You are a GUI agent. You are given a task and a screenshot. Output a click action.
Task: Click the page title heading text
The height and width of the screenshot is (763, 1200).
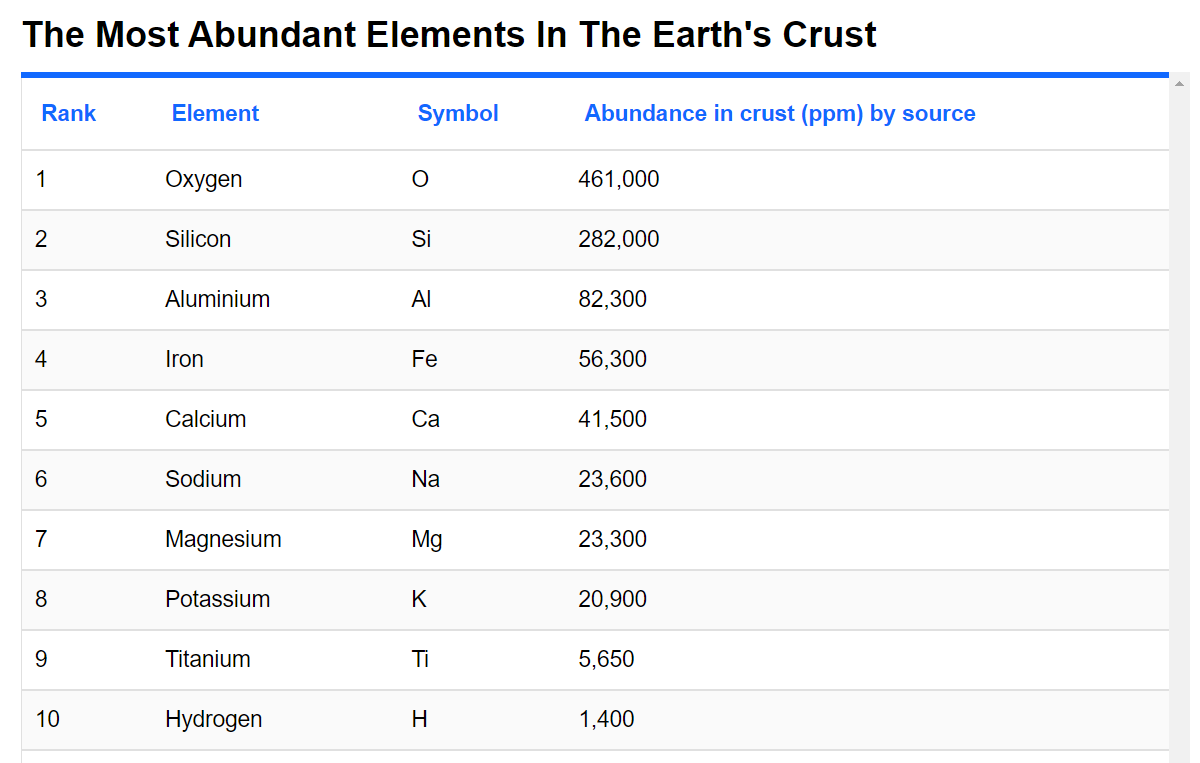click(x=450, y=35)
